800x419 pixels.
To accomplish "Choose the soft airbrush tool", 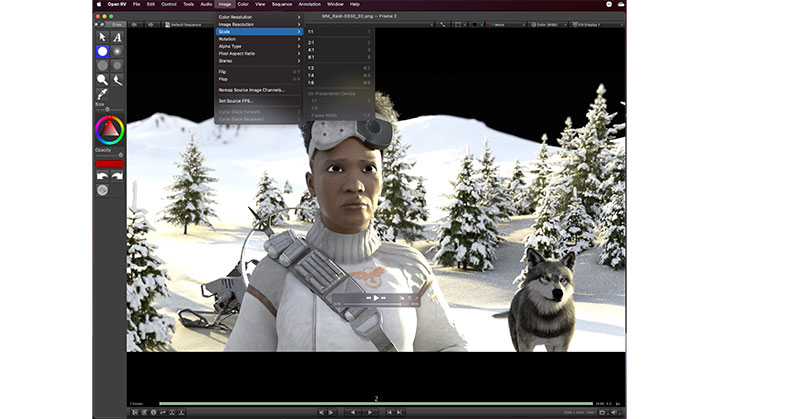I will click(x=117, y=51).
